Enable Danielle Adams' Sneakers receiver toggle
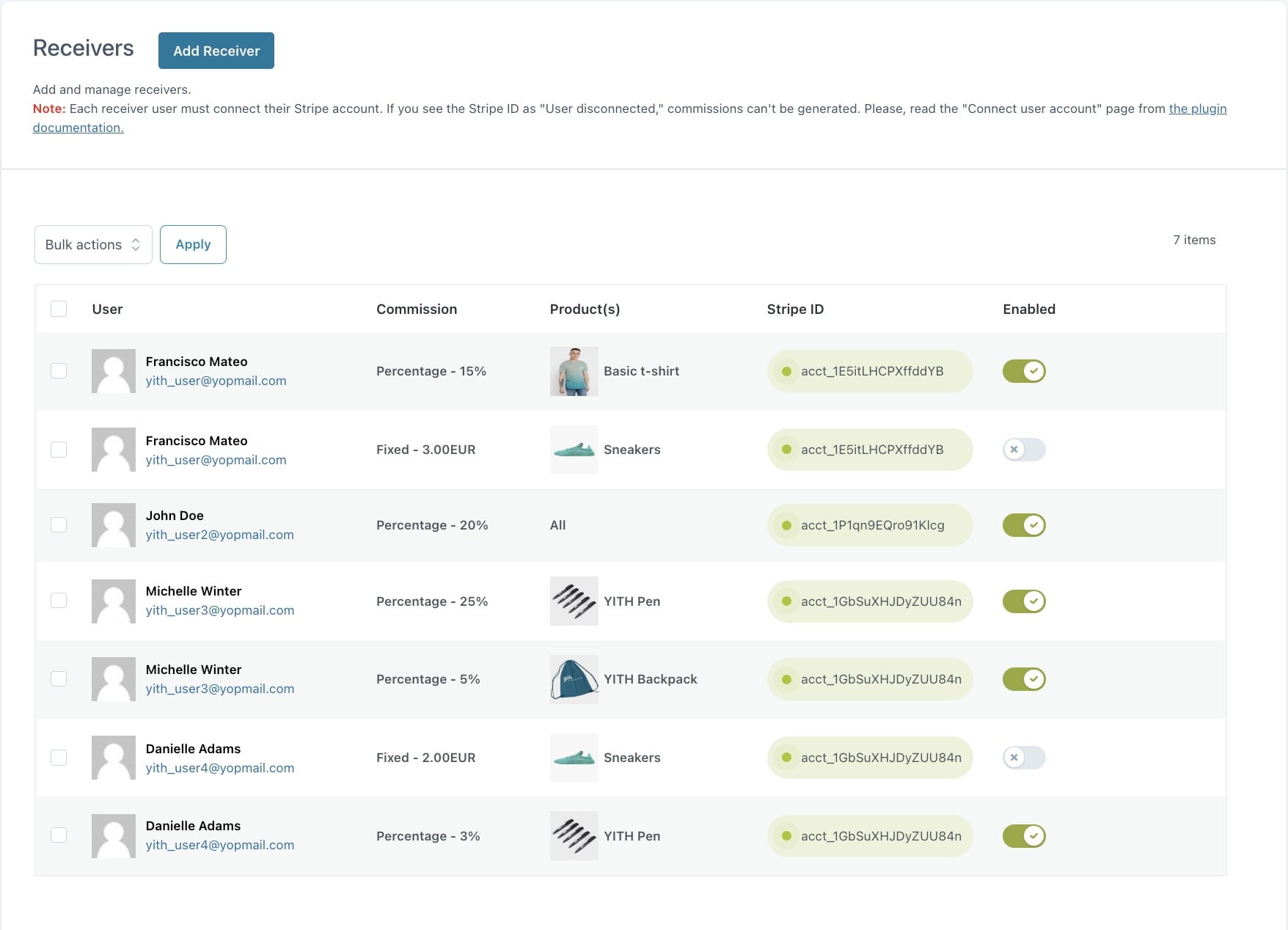This screenshot has width=1288, height=930. coord(1024,758)
